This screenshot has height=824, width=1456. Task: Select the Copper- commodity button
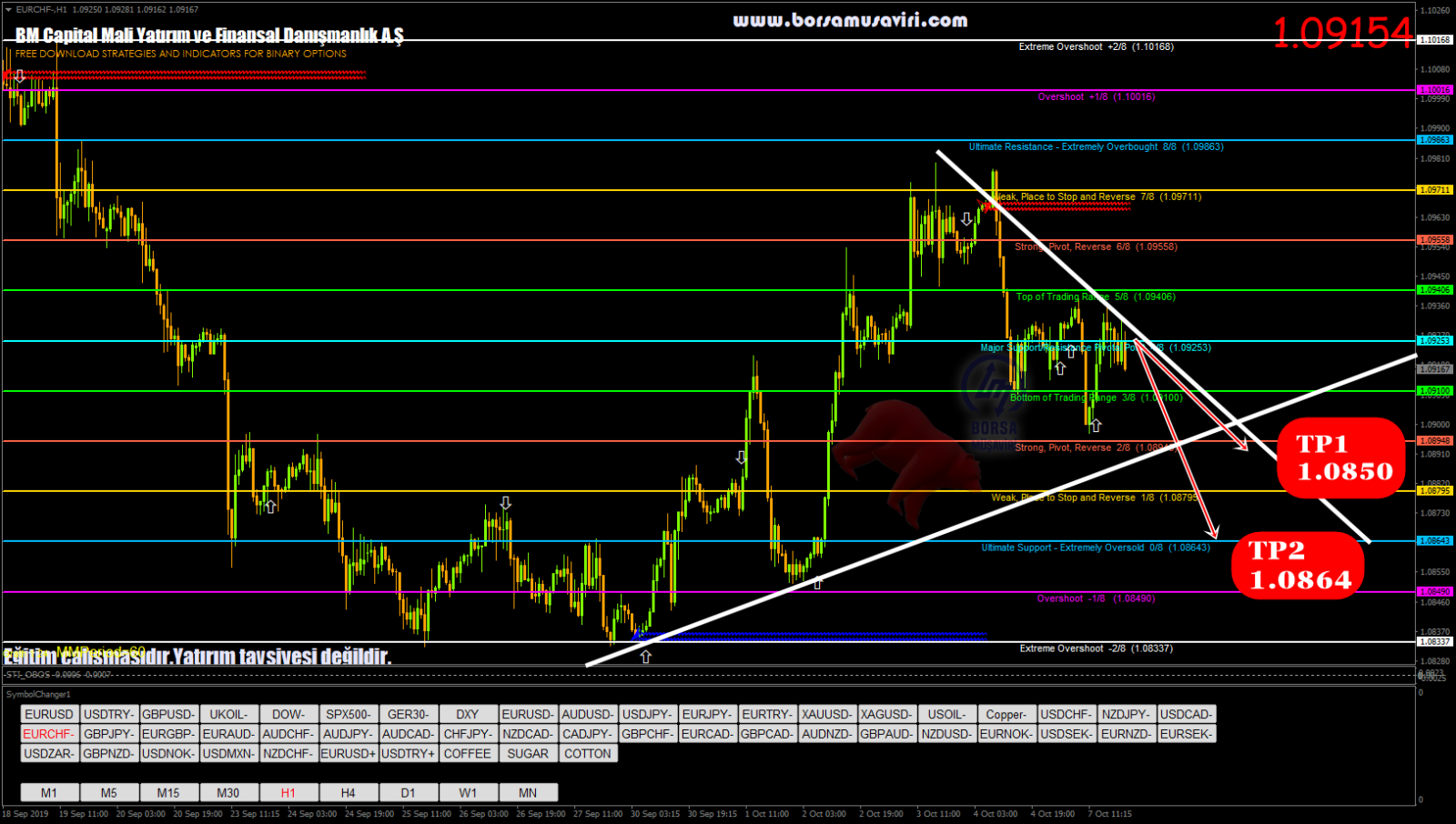(1006, 714)
